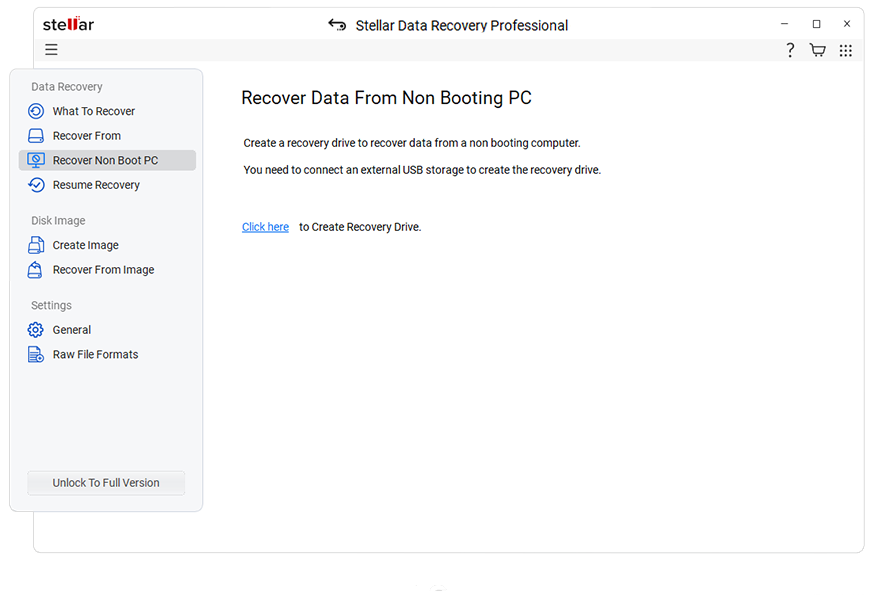Click the Recover From drive icon

(x=36, y=136)
